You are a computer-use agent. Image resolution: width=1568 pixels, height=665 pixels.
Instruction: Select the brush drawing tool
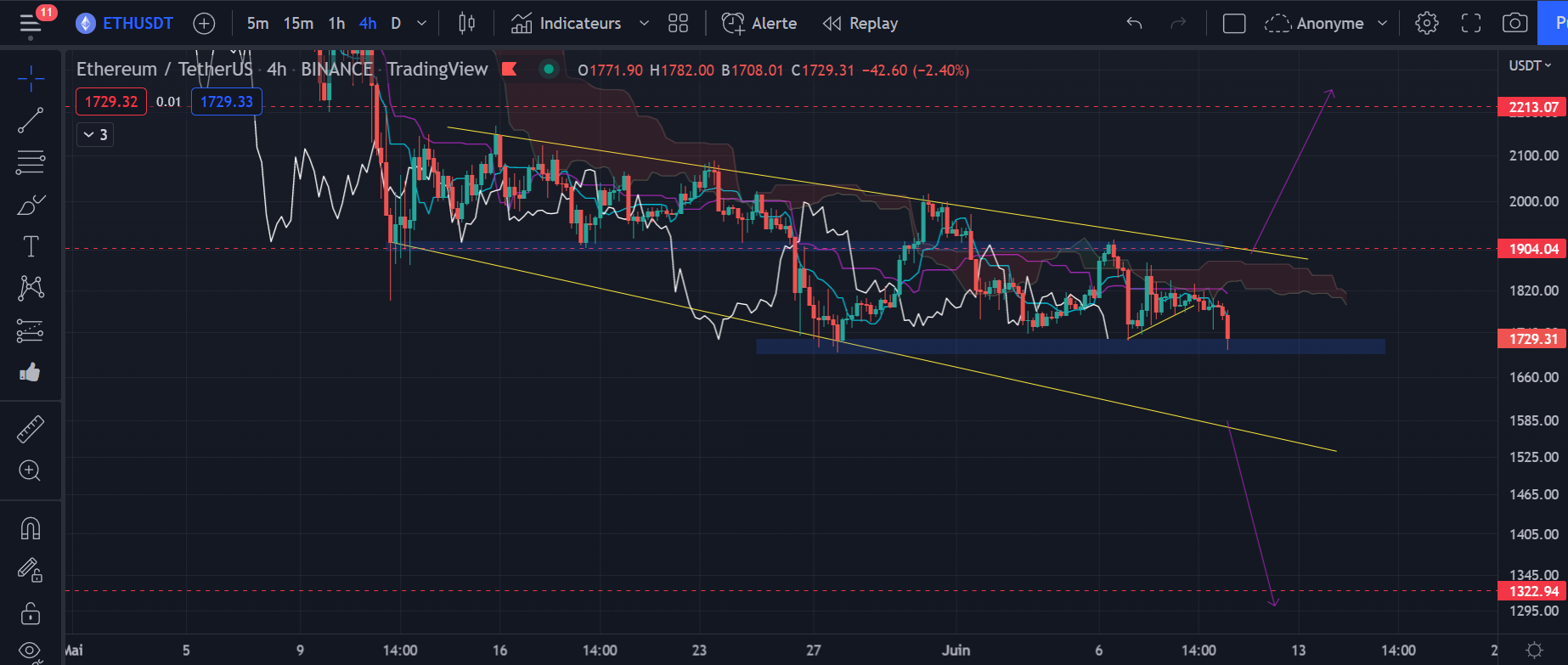[x=31, y=205]
